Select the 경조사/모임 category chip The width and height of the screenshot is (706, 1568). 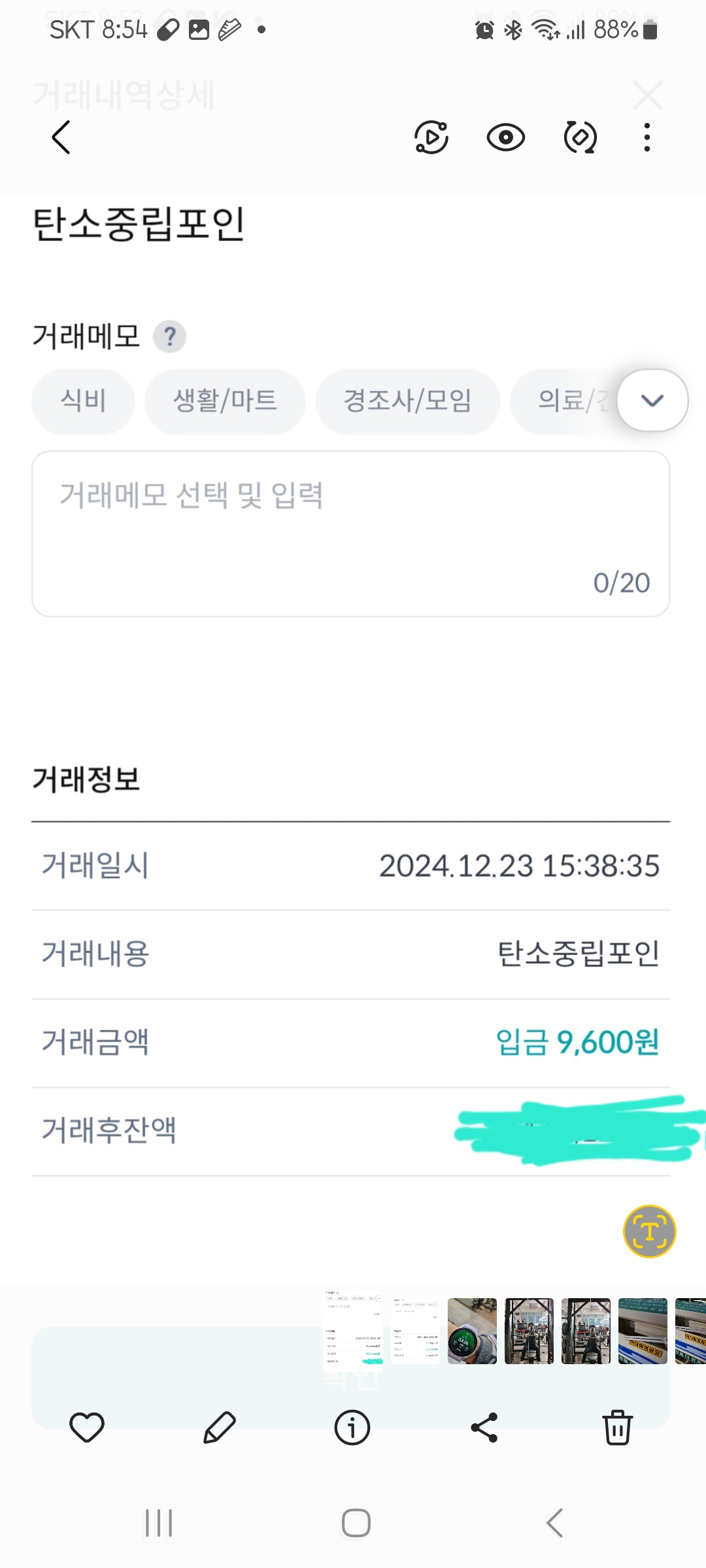(407, 400)
